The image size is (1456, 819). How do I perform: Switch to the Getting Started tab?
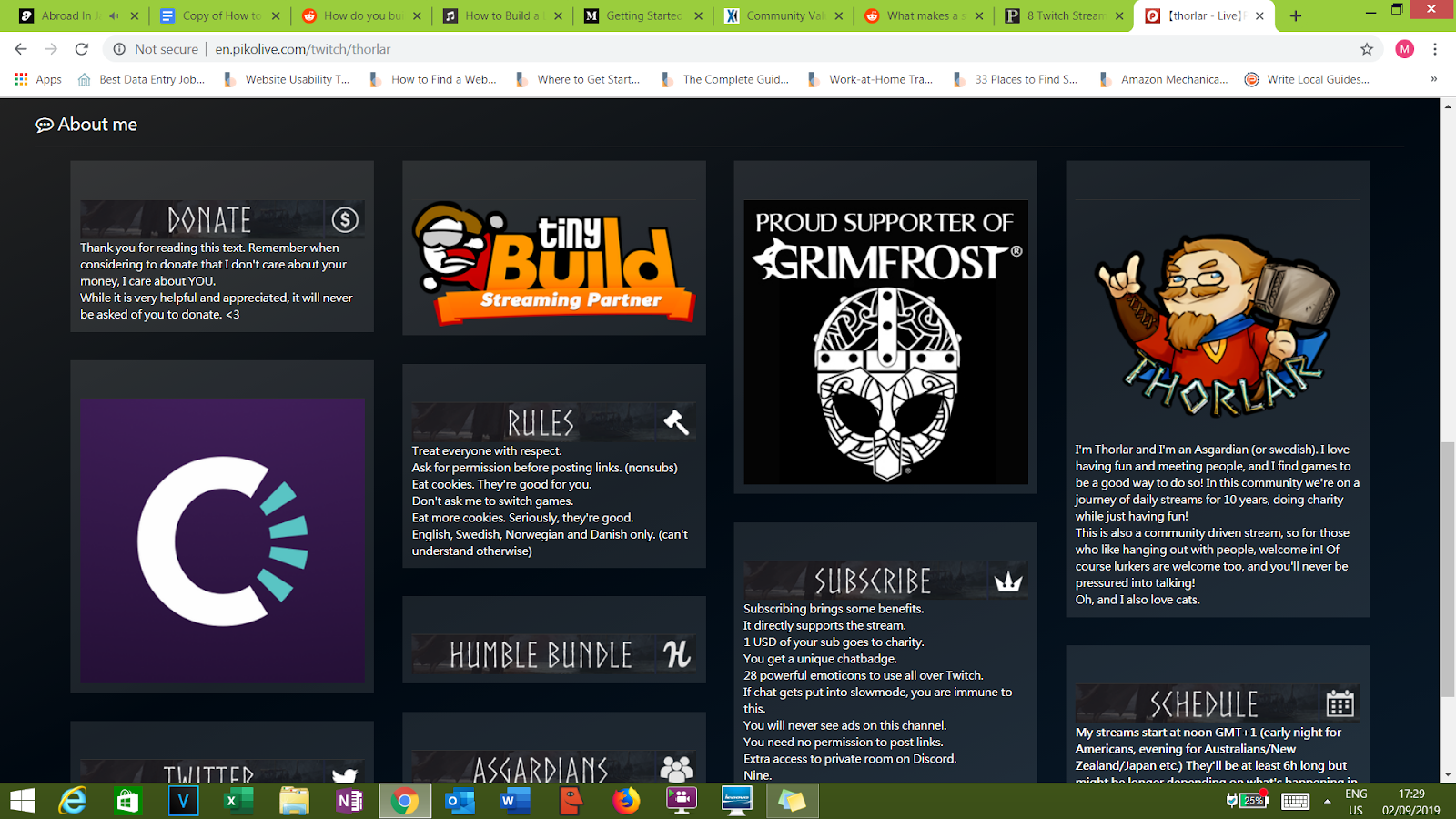click(643, 15)
